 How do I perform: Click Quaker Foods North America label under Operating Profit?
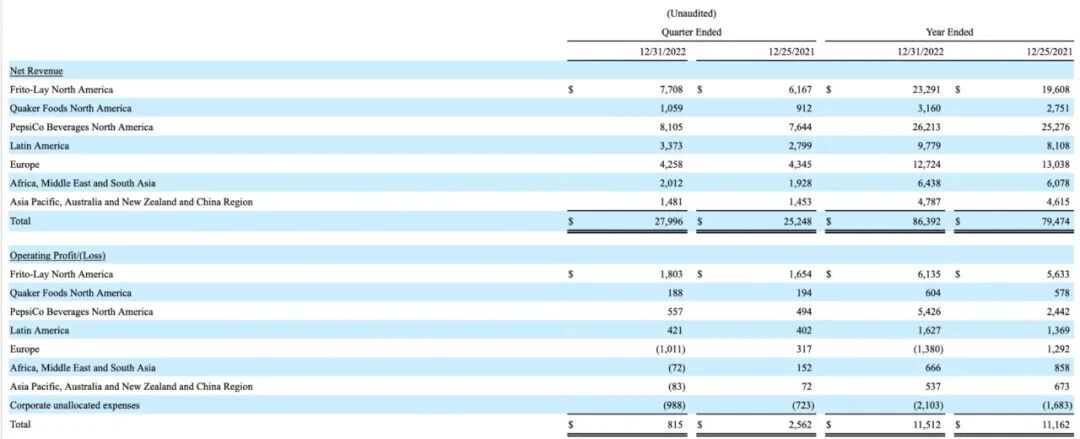tap(70, 293)
